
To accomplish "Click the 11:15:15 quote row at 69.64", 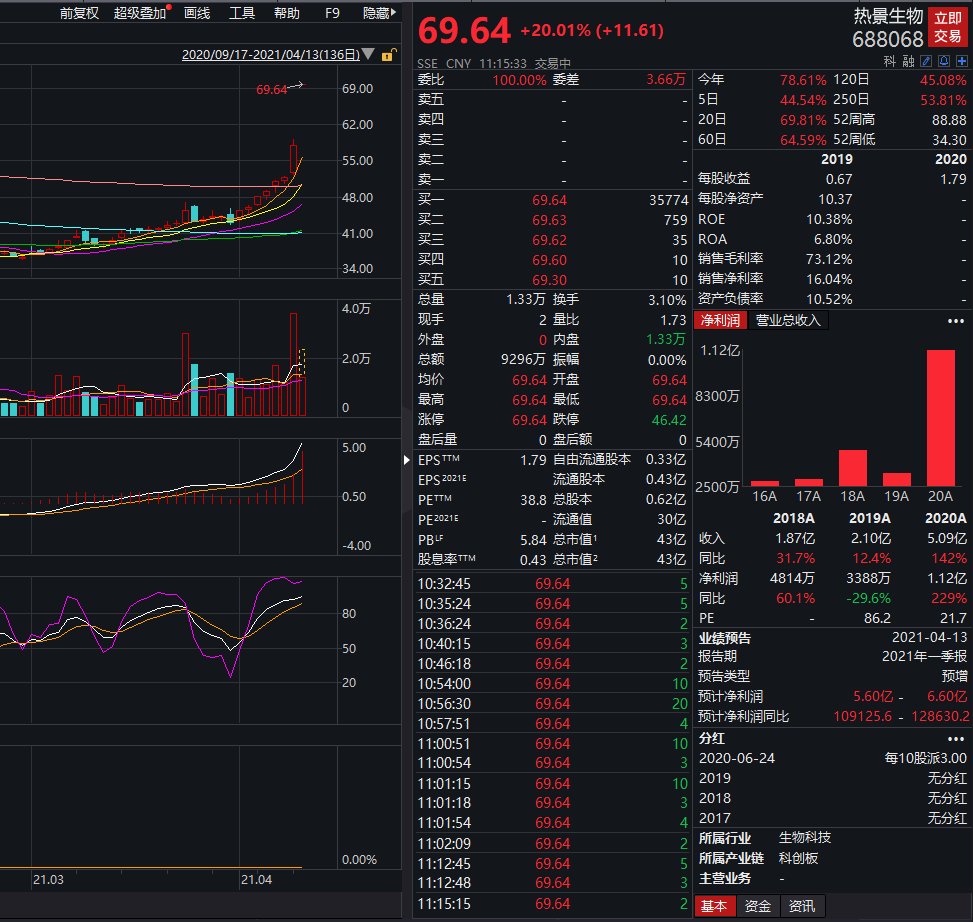I will (550, 903).
